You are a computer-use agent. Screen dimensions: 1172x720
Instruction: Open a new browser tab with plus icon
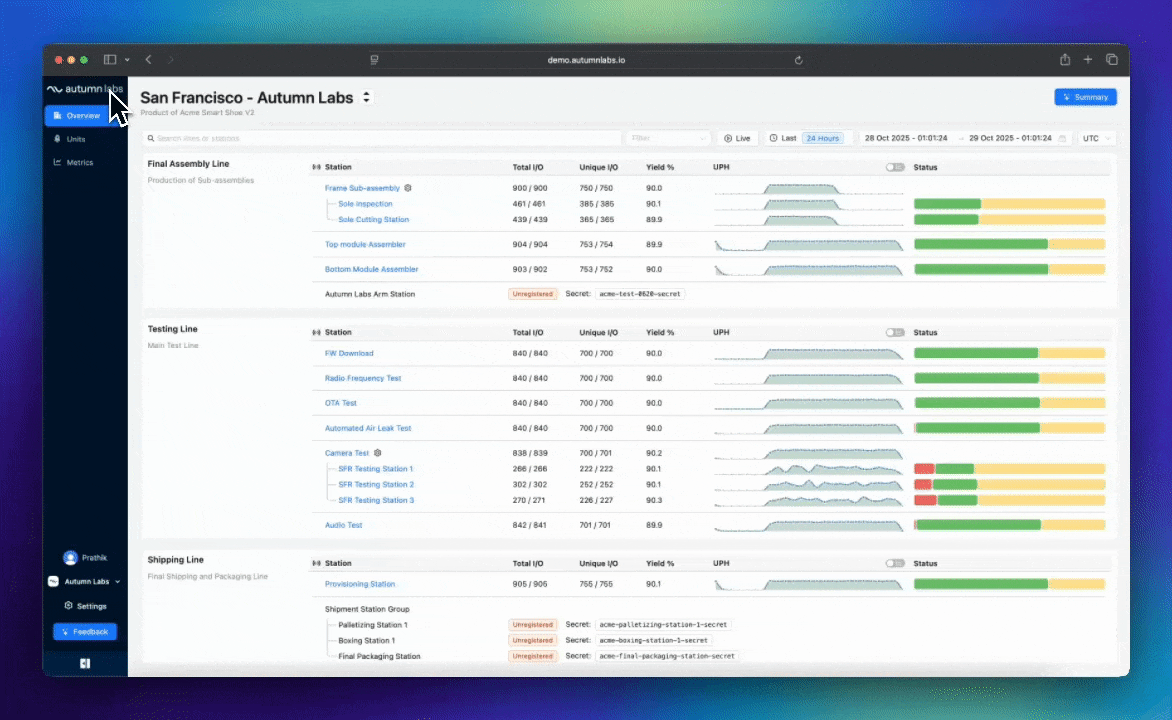coord(1088,60)
